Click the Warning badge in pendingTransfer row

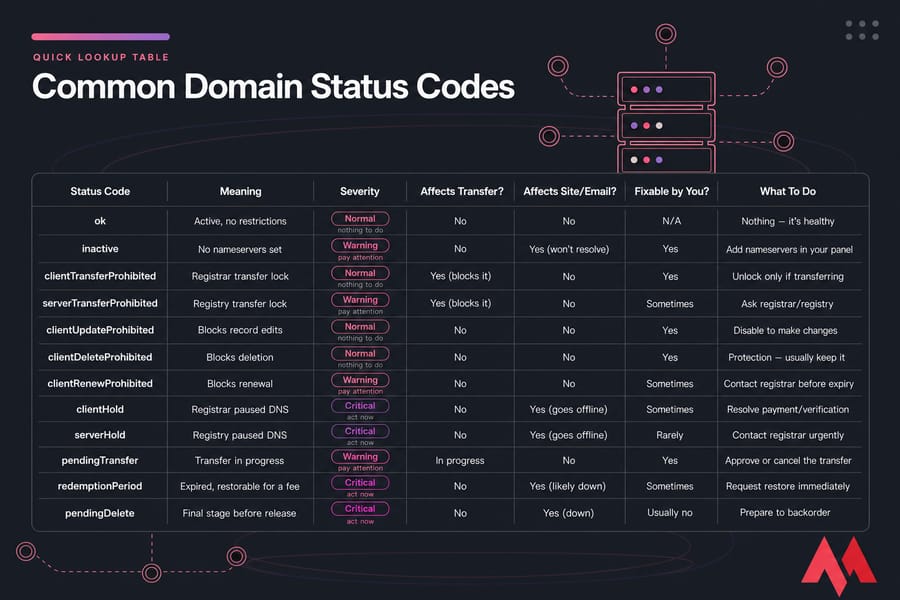[x=360, y=457]
